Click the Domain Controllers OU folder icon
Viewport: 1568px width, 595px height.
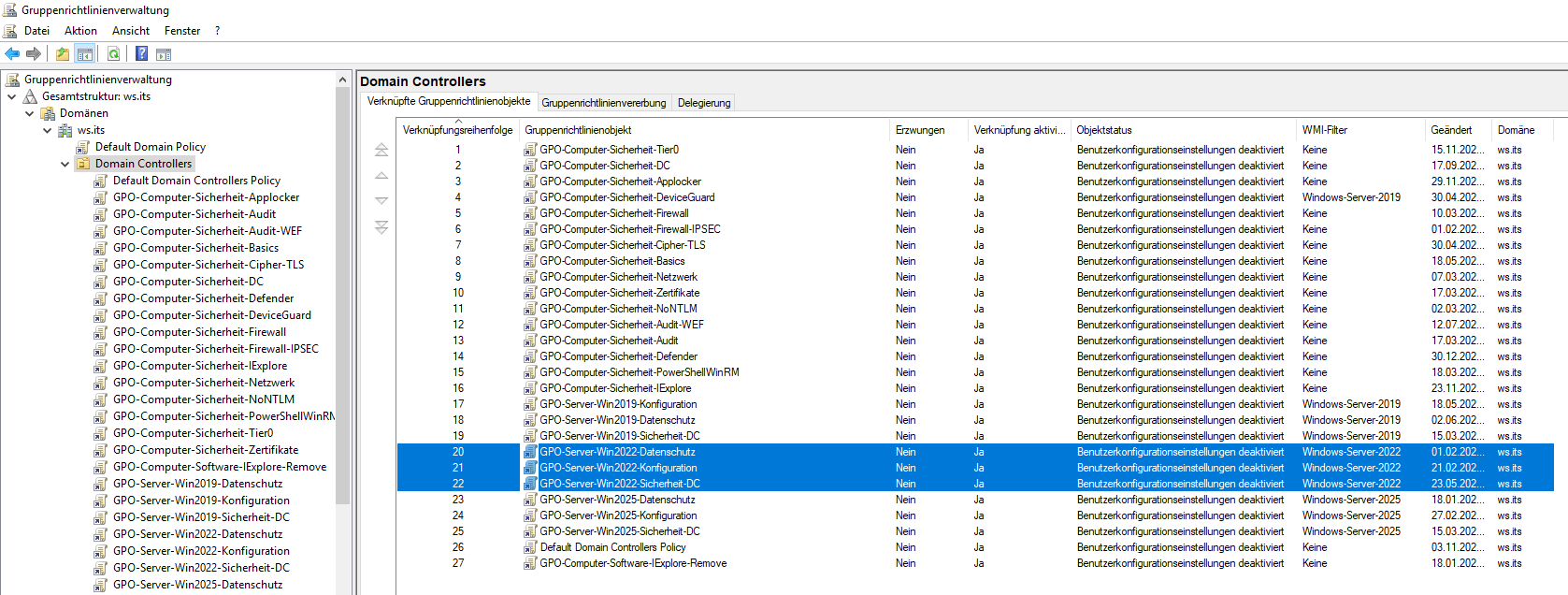(x=83, y=164)
